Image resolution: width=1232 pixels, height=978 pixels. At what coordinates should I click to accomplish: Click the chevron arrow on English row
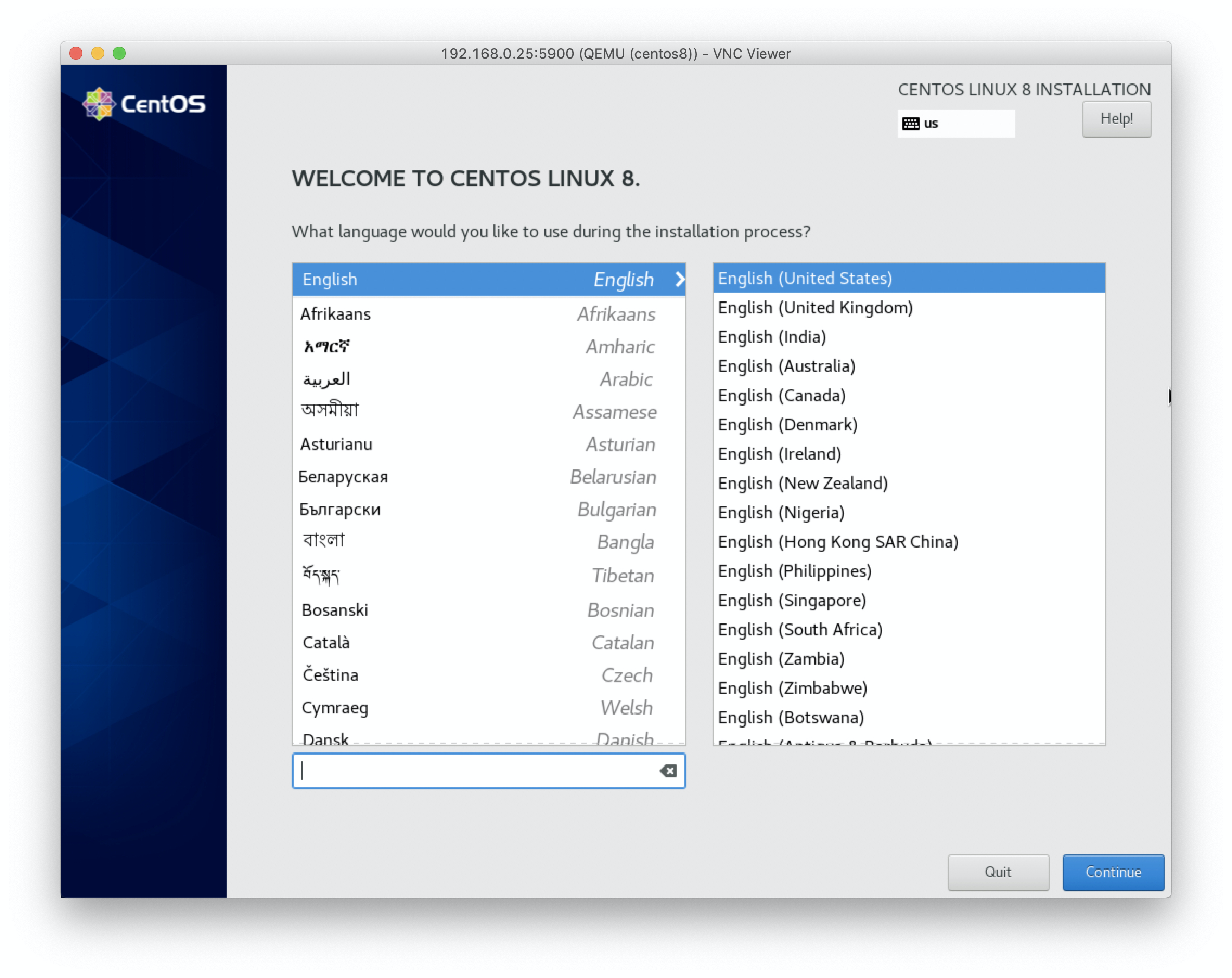[x=679, y=279]
